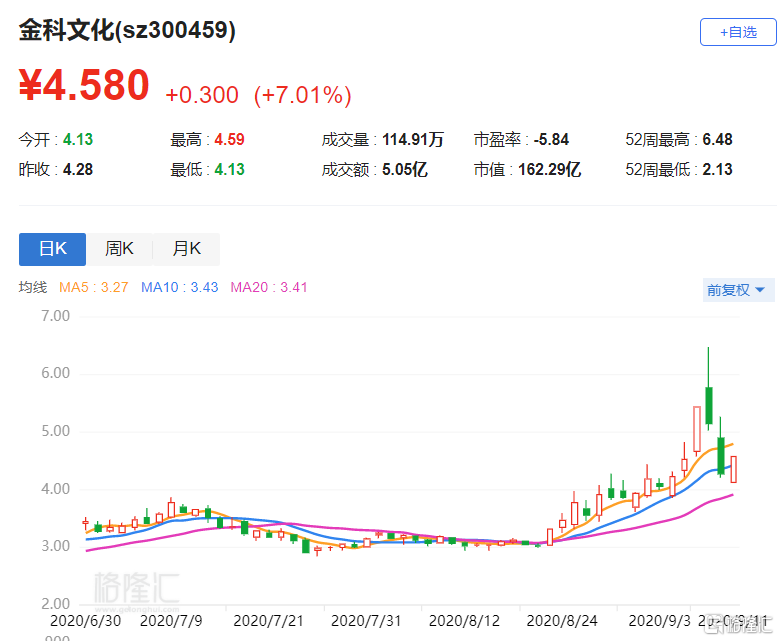Click the 6.00 y-axis label
779x641 pixels.
tap(55, 374)
